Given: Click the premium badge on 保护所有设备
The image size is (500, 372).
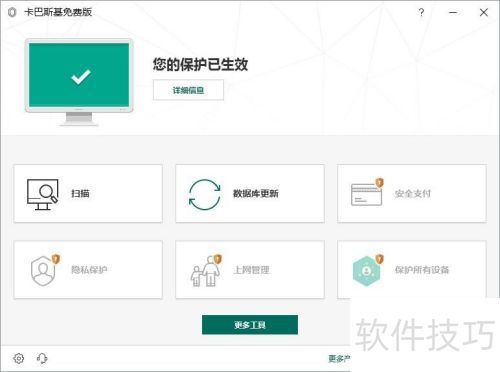Looking at the screenshot, I should (379, 259).
